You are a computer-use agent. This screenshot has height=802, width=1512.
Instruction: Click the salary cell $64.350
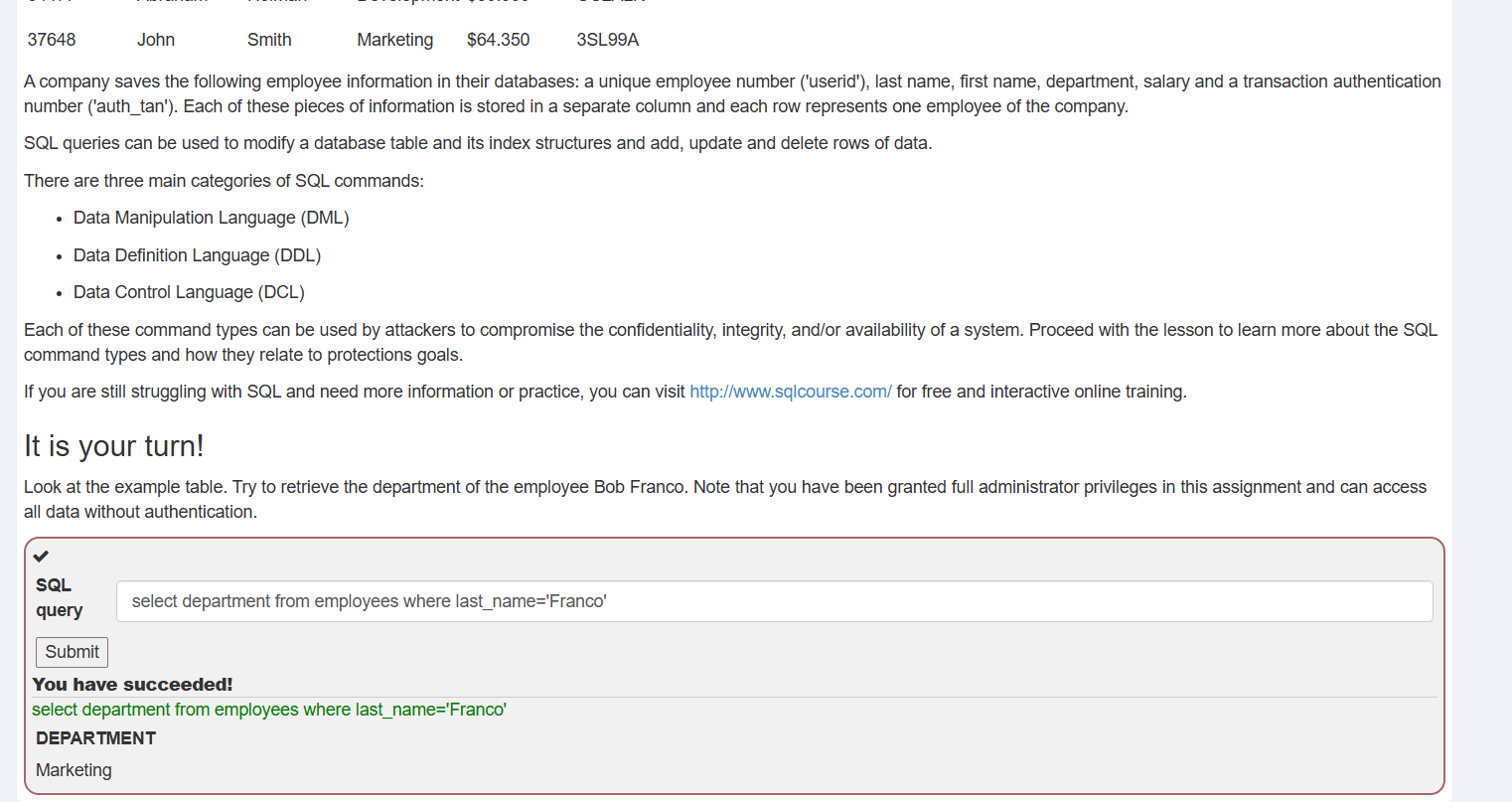pyautogui.click(x=499, y=40)
